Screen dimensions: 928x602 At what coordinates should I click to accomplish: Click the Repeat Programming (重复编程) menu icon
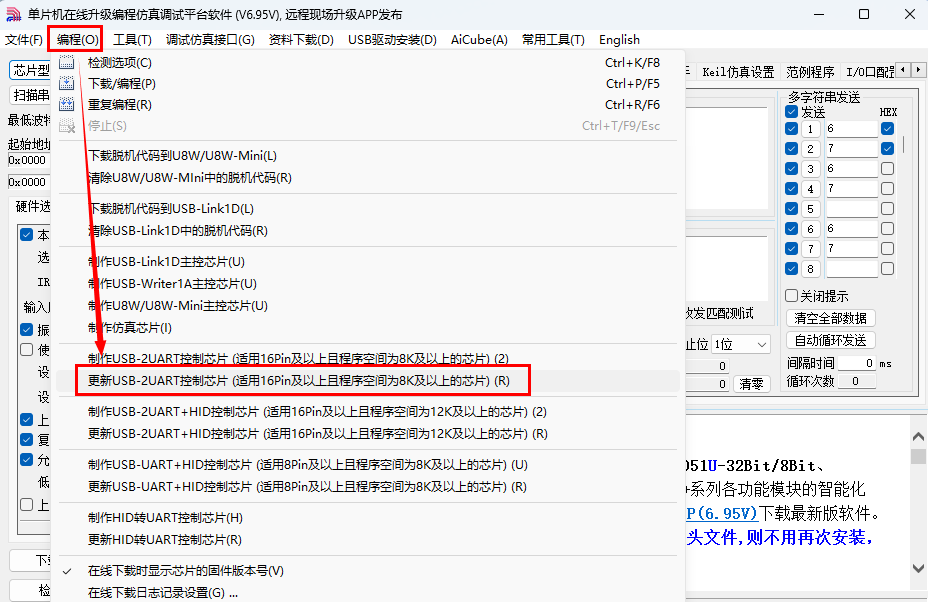[67, 104]
